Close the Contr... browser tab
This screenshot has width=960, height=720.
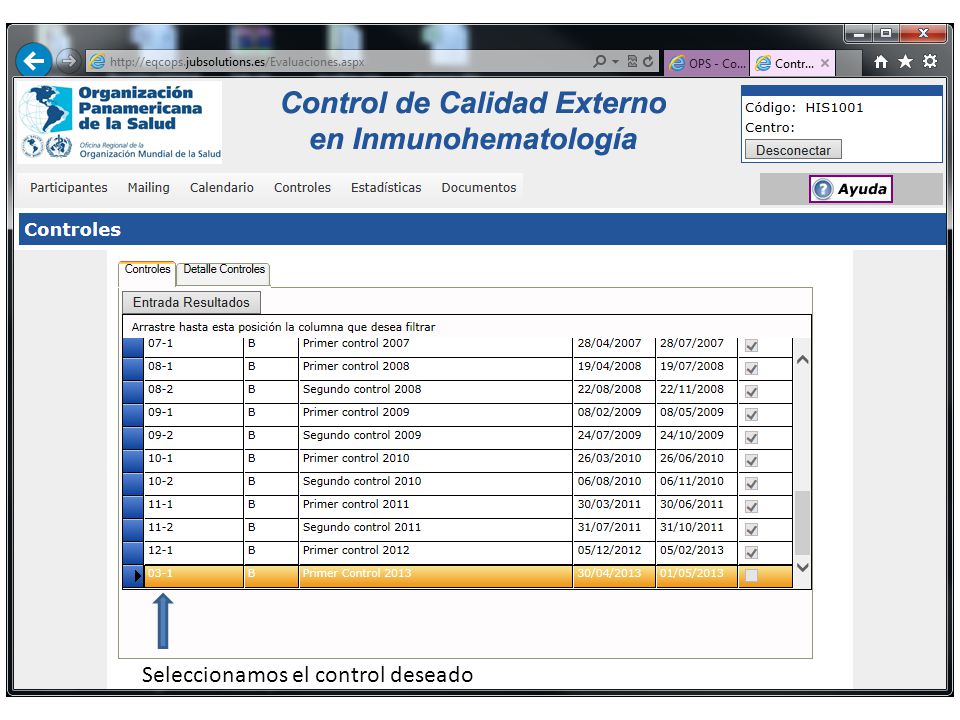click(825, 63)
